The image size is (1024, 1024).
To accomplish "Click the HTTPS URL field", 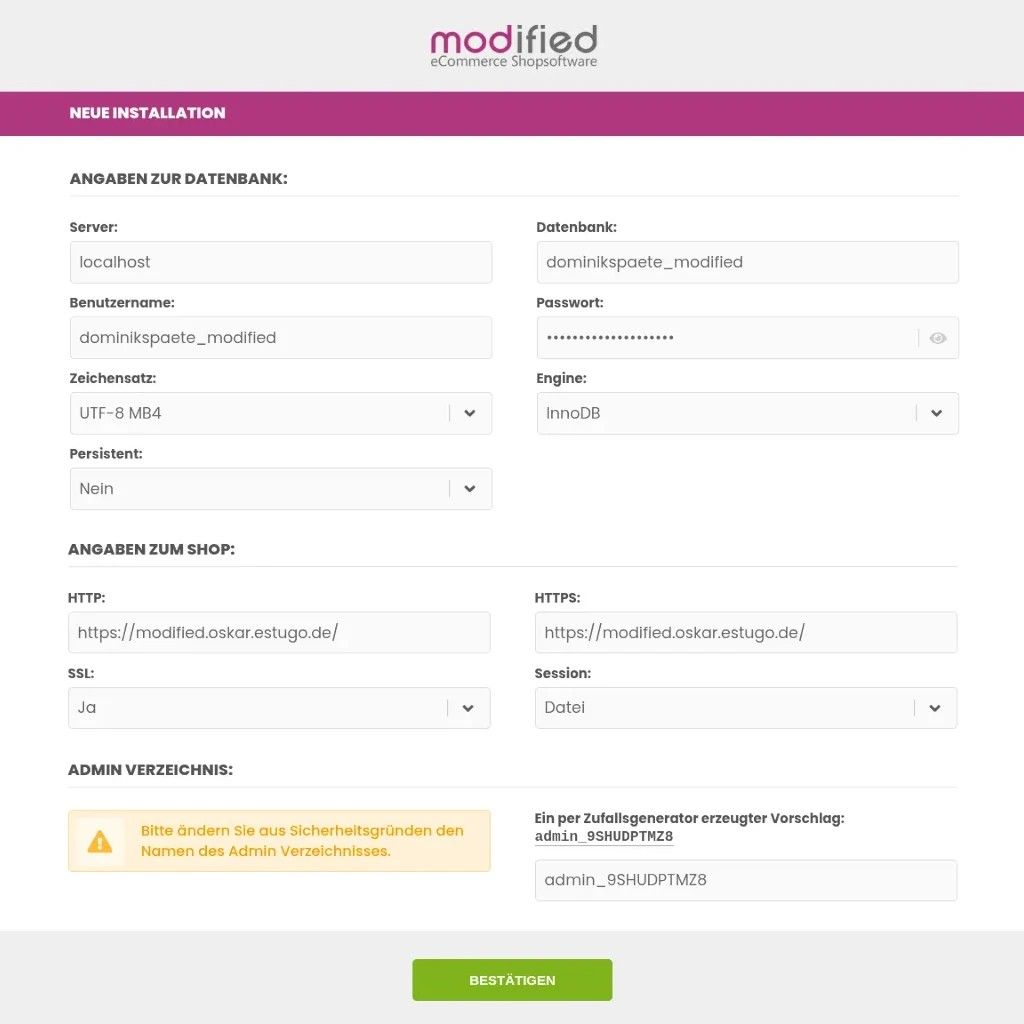I will click(x=746, y=633).
